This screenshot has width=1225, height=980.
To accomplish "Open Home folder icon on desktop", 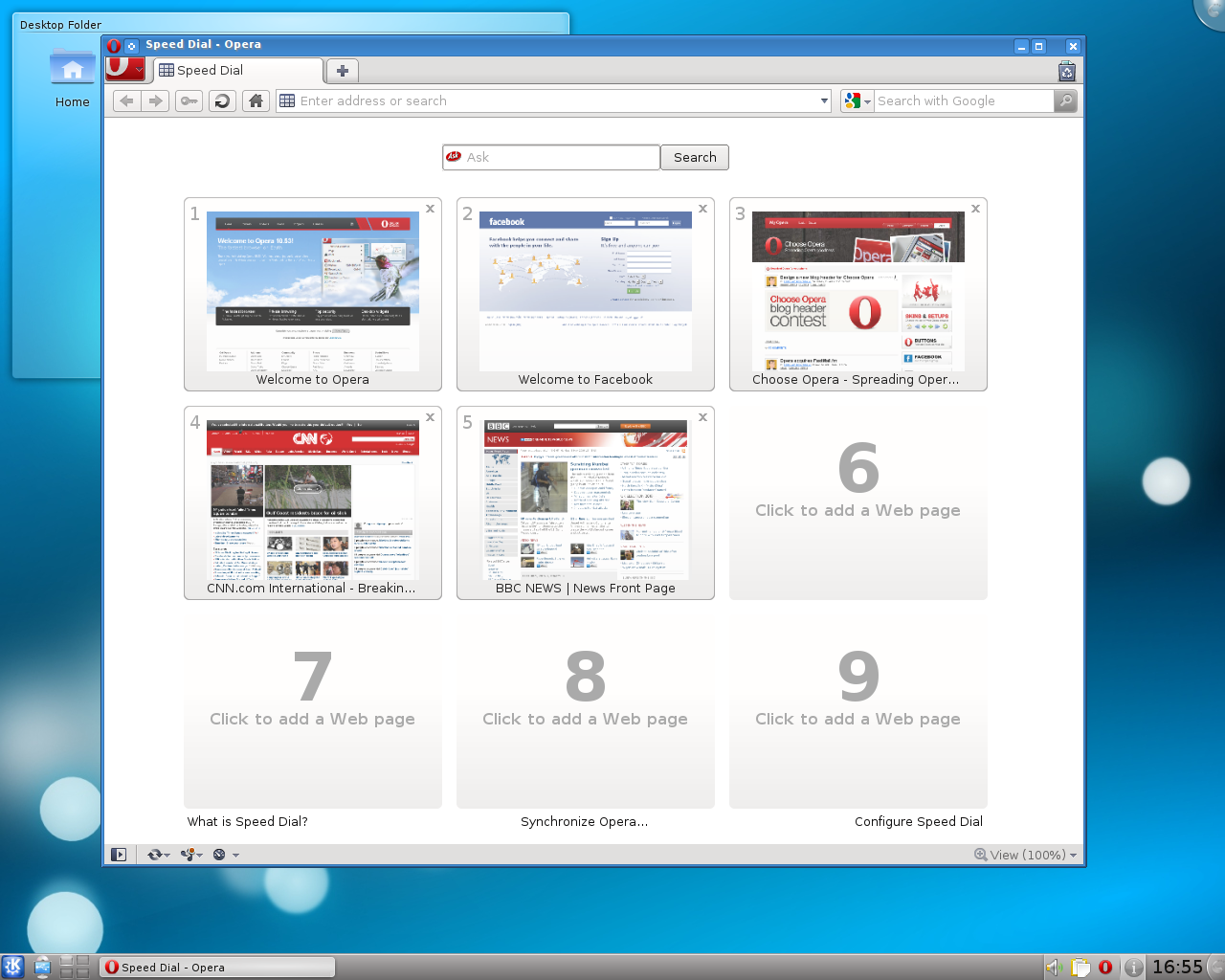I will point(73,78).
